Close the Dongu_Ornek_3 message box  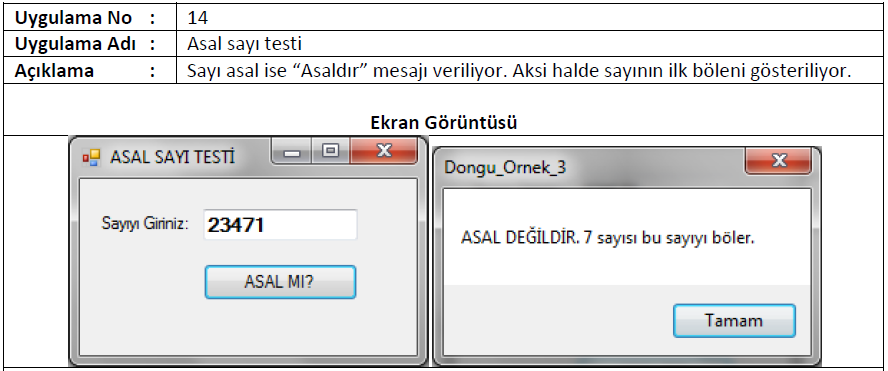[779, 161]
